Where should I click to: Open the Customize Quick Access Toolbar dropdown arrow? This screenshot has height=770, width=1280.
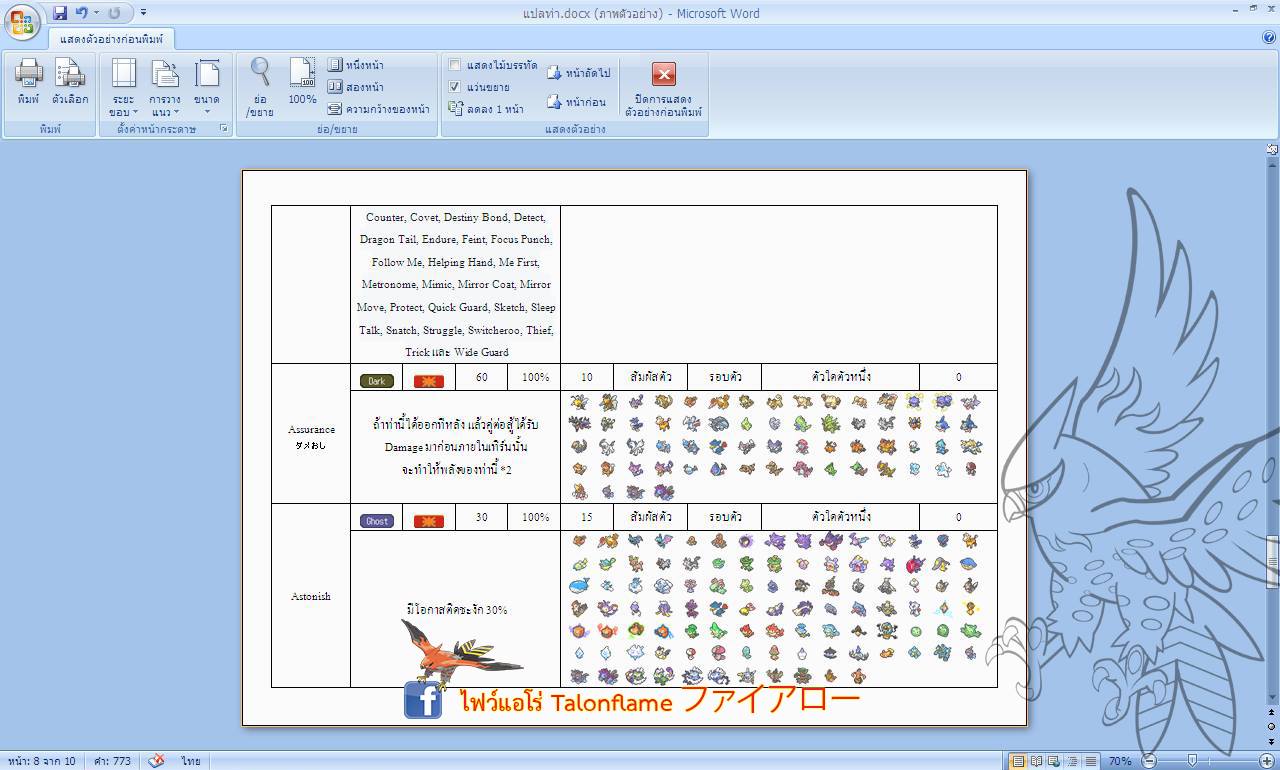(144, 13)
